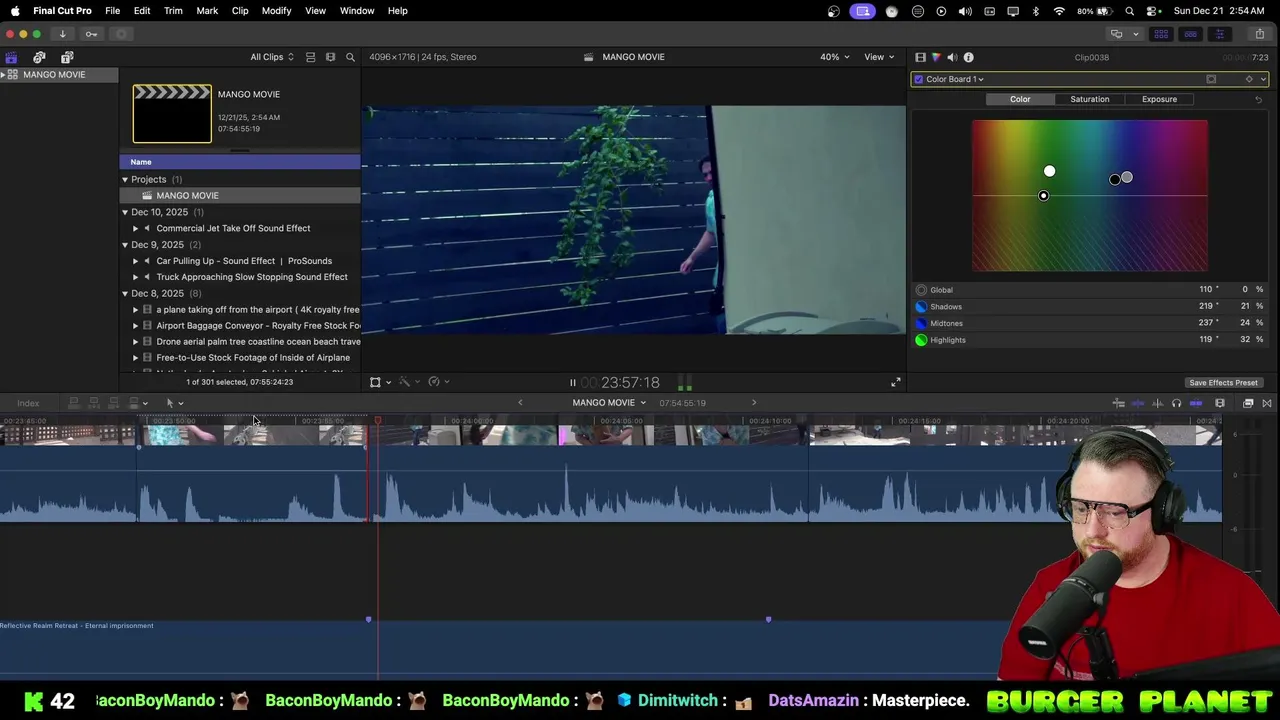Show the Photos and Audio sidebar
This screenshot has width=1280, height=720.
pos(39,57)
